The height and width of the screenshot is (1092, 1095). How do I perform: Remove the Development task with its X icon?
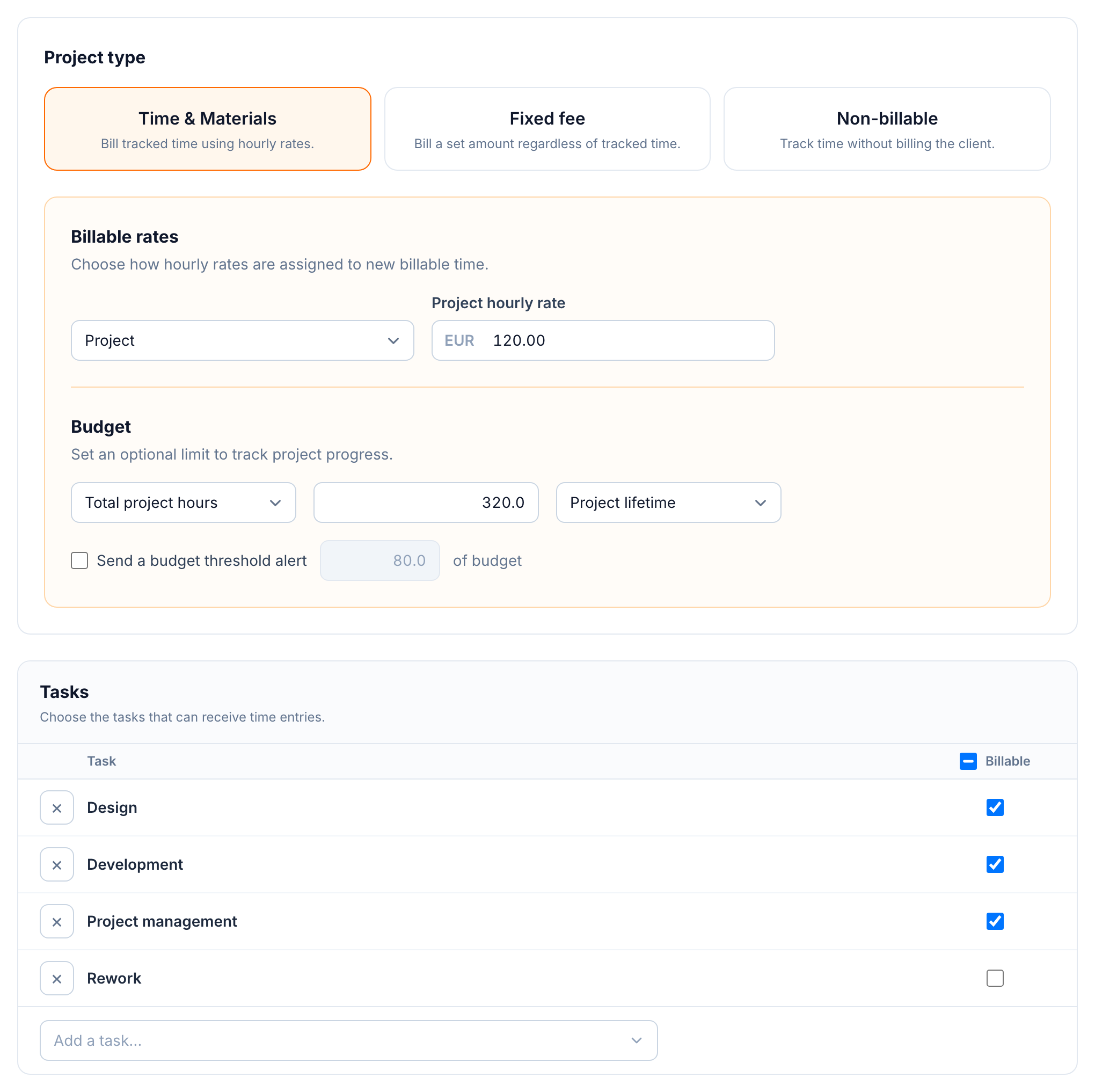pyautogui.click(x=57, y=864)
